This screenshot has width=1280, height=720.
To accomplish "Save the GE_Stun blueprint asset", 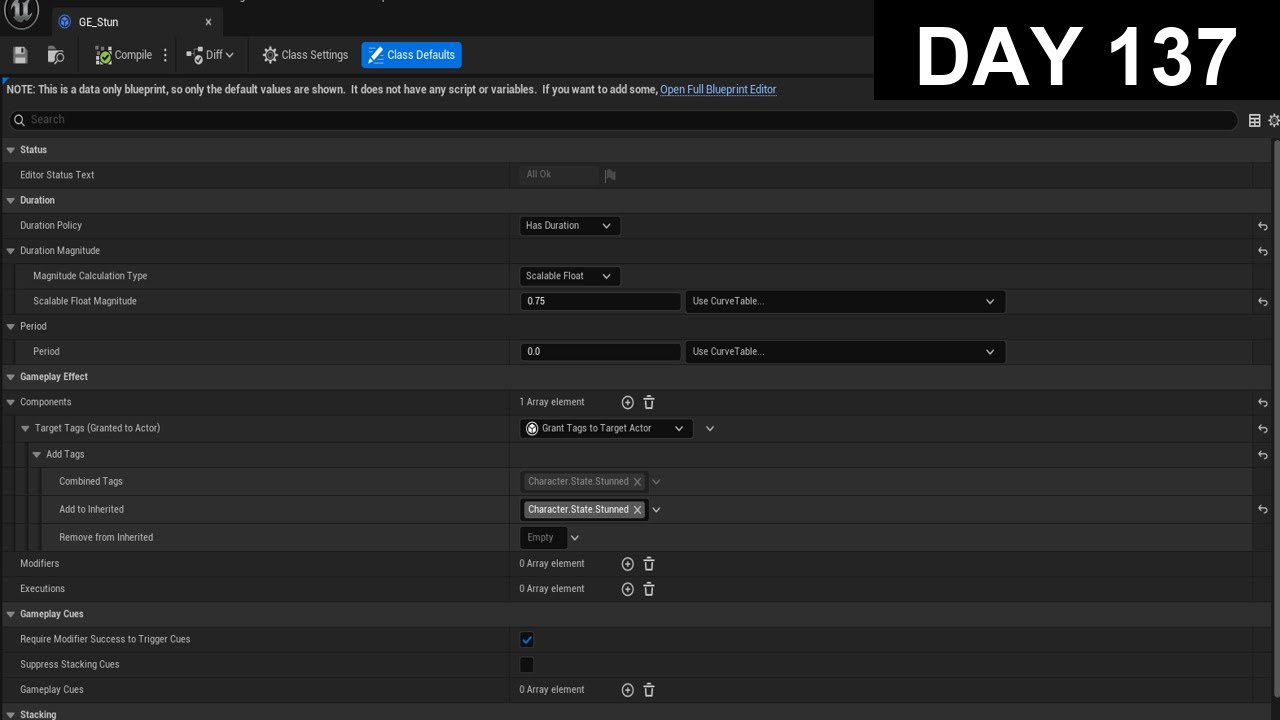I will coord(20,55).
